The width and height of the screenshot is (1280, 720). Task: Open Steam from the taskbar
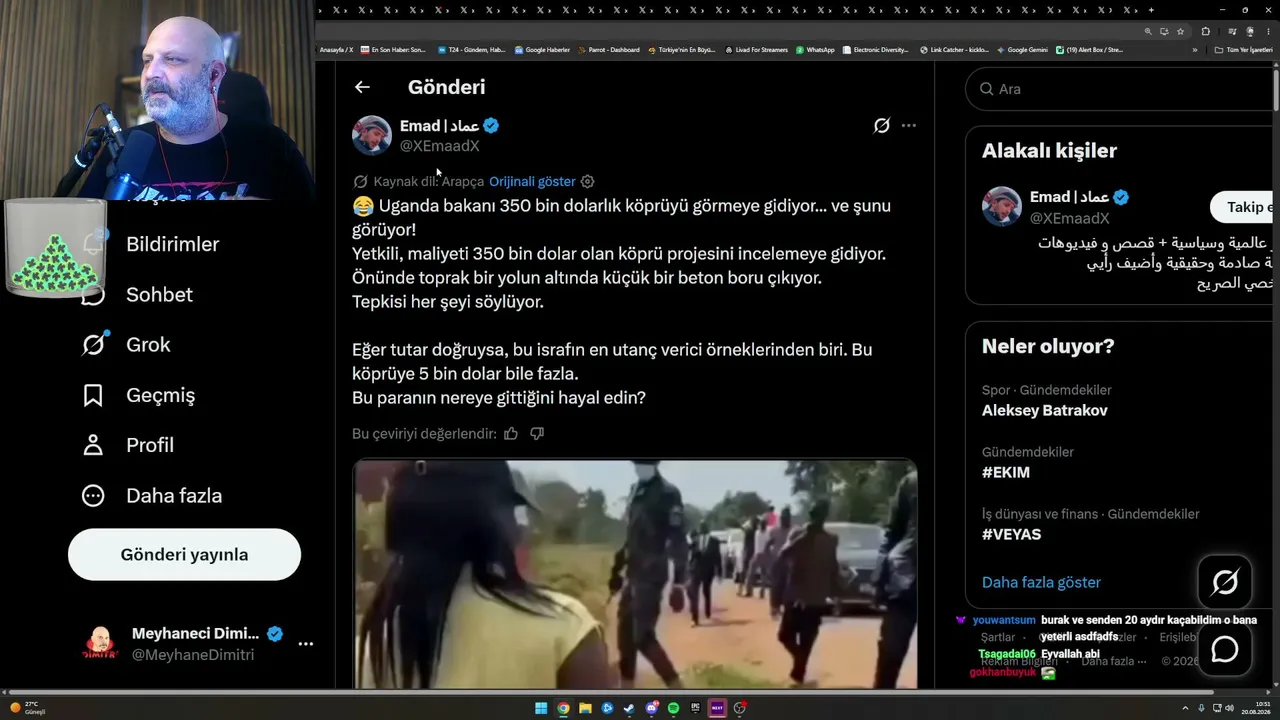pyautogui.click(x=629, y=708)
